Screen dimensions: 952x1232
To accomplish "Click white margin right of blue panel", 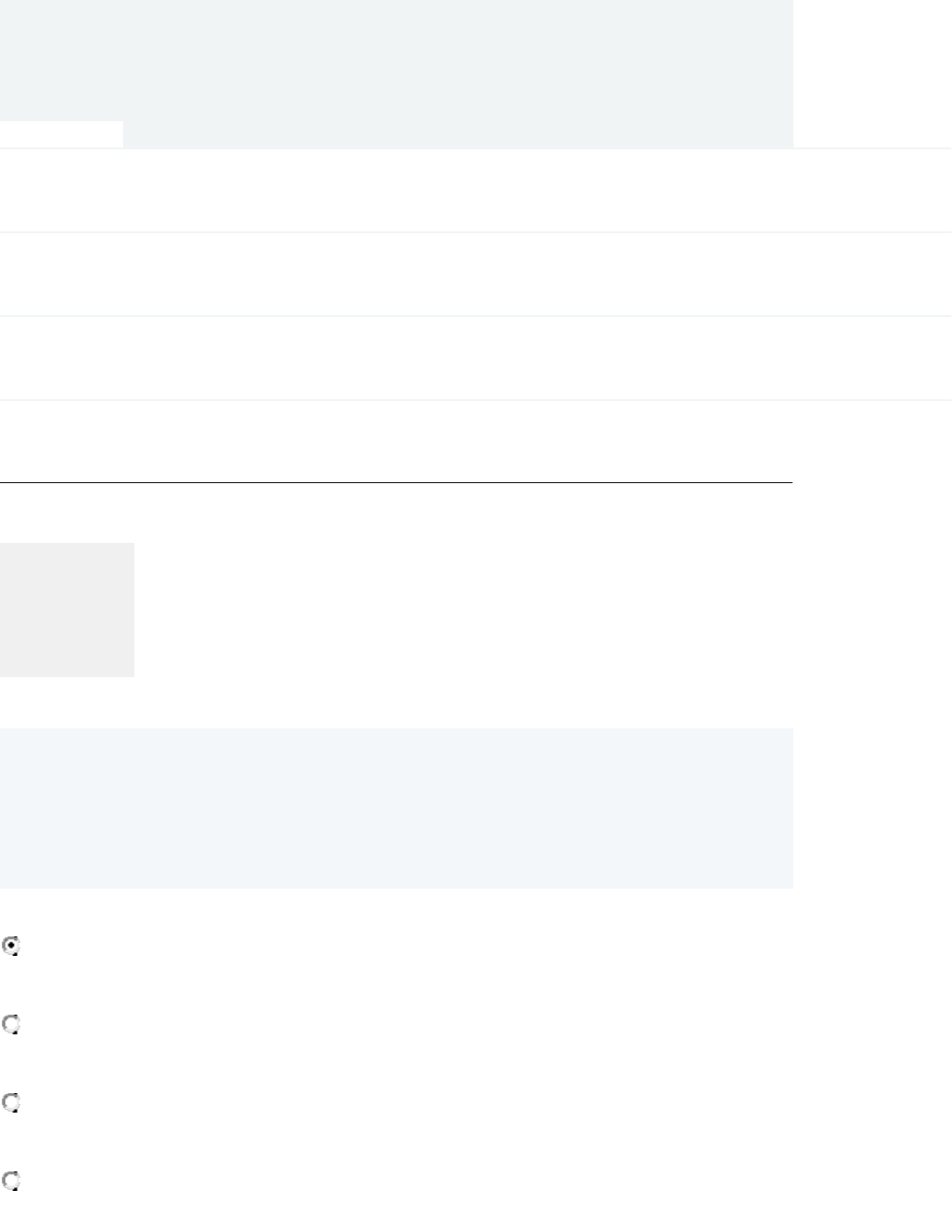I will (x=873, y=809).
